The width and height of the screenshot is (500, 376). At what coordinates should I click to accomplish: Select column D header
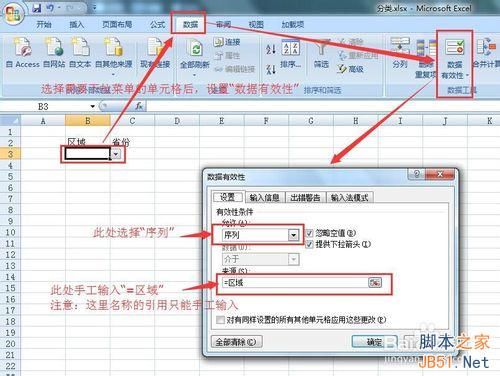(x=177, y=121)
